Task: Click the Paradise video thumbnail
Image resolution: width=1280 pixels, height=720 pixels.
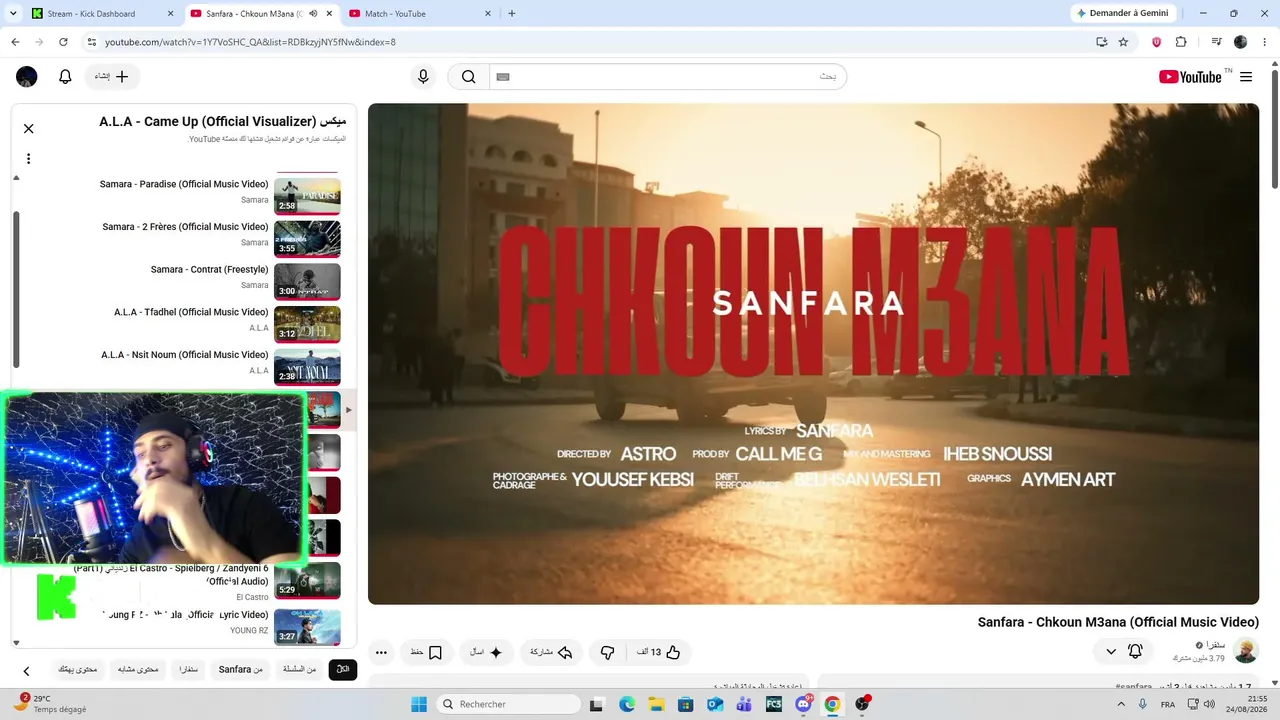Action: tap(307, 196)
